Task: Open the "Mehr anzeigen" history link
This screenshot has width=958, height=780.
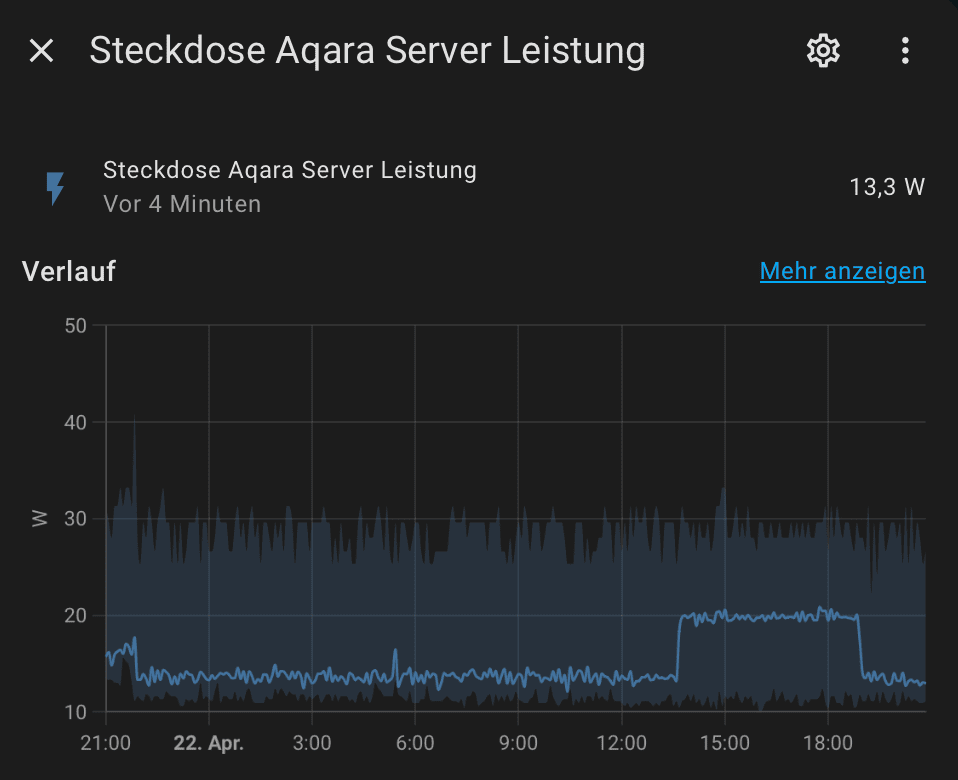Action: click(x=842, y=271)
